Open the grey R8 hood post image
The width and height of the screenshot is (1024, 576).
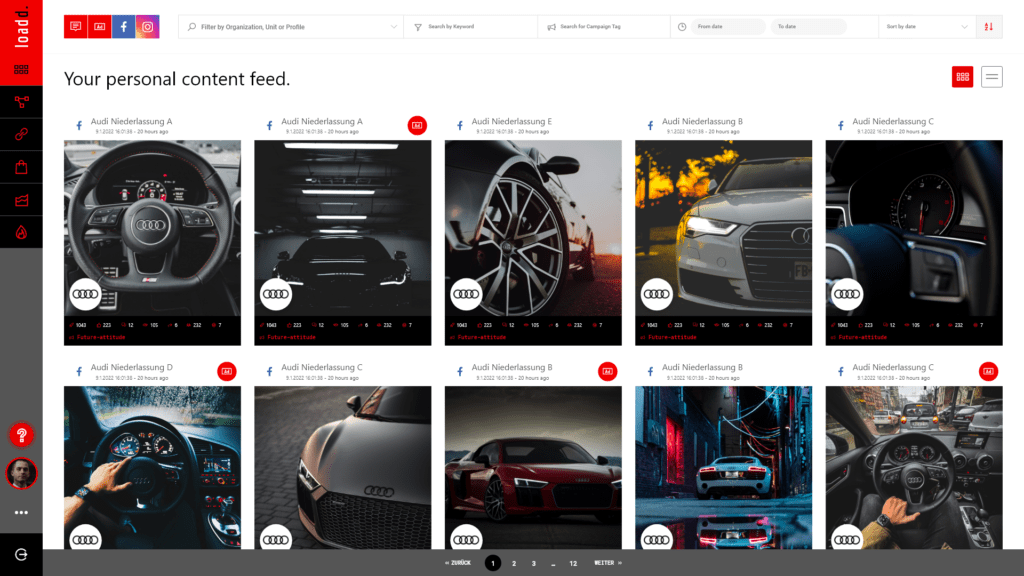[x=343, y=468]
